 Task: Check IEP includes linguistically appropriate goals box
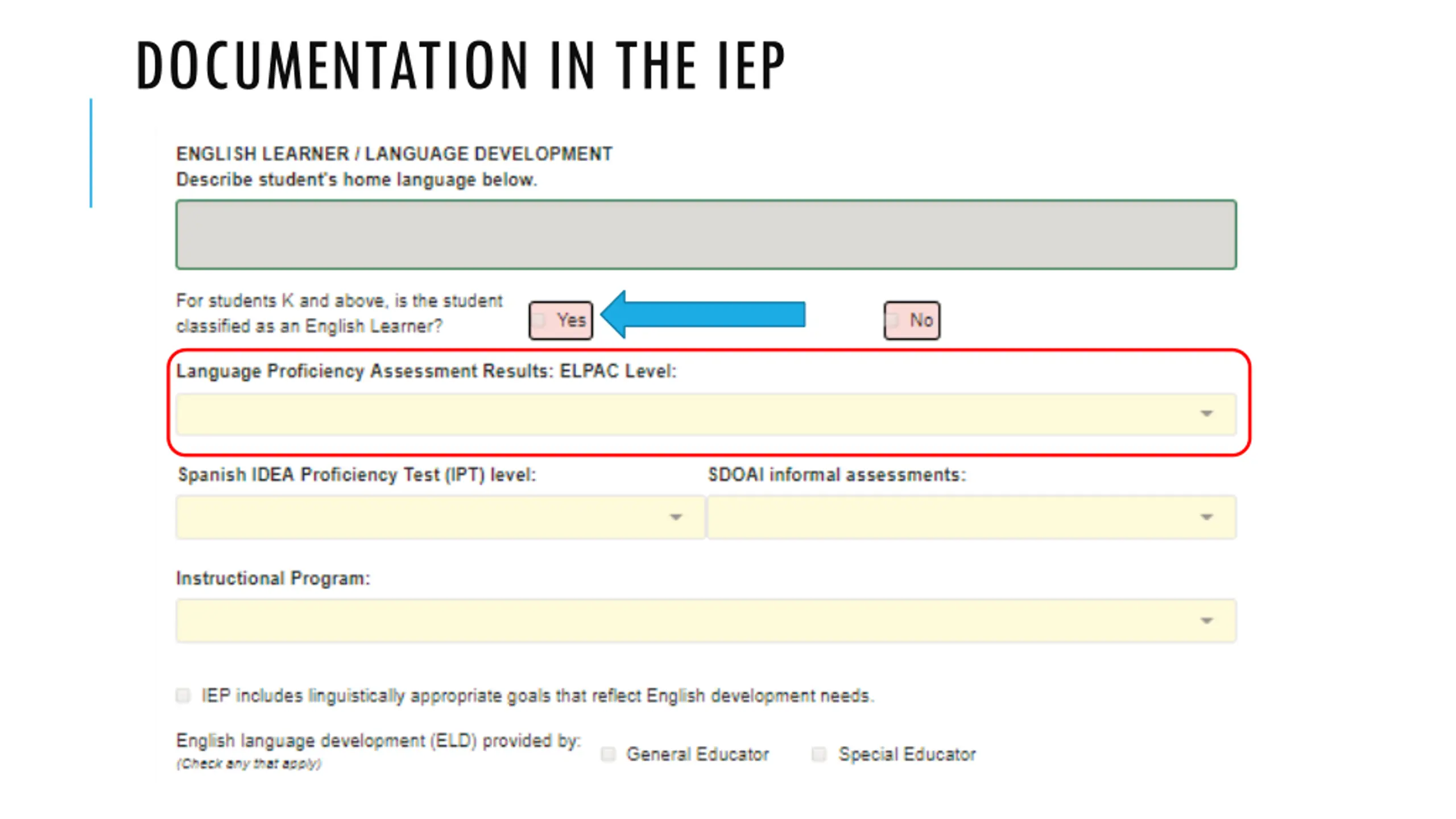point(183,696)
